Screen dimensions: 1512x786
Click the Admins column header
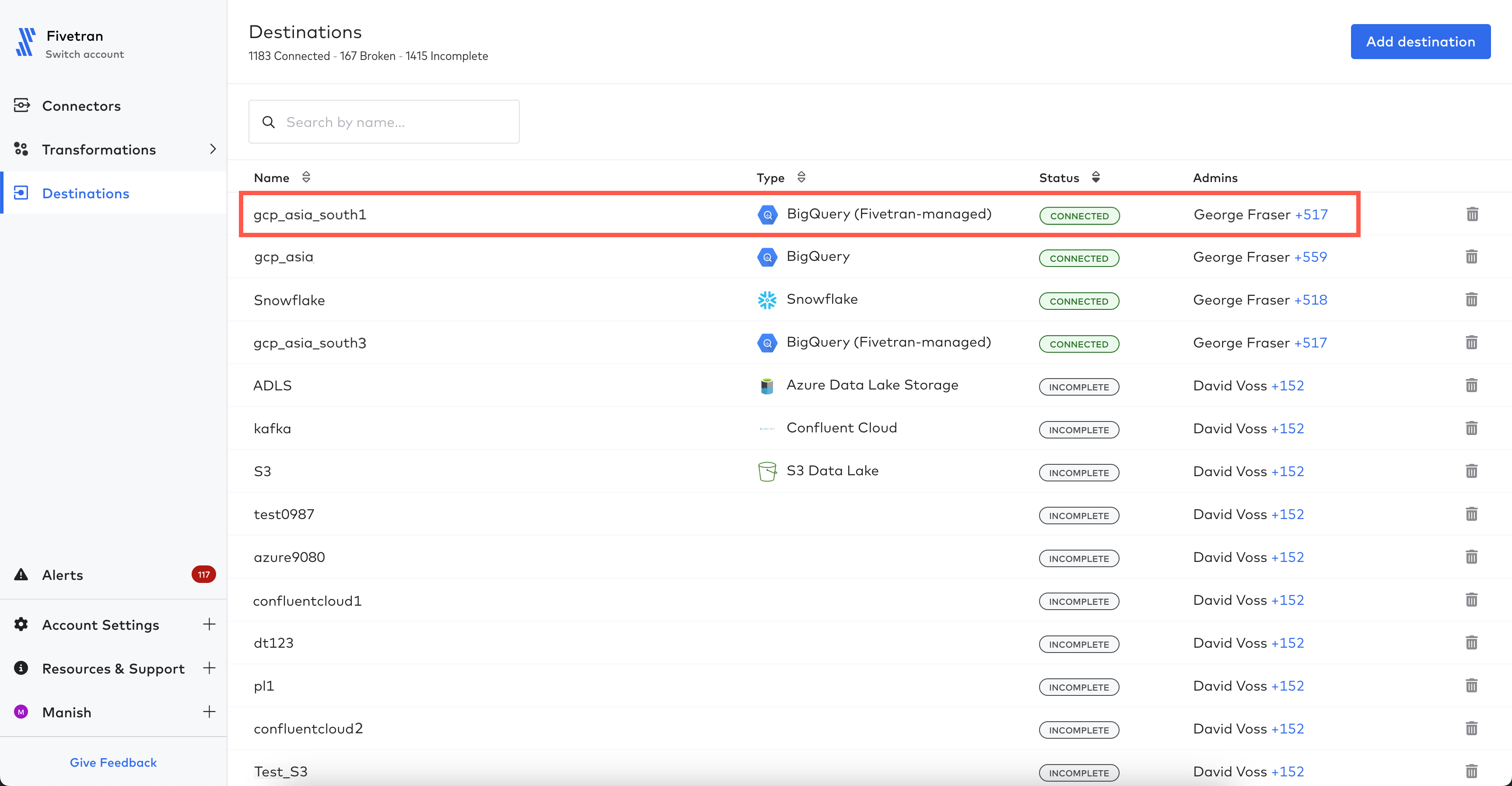1215,178
